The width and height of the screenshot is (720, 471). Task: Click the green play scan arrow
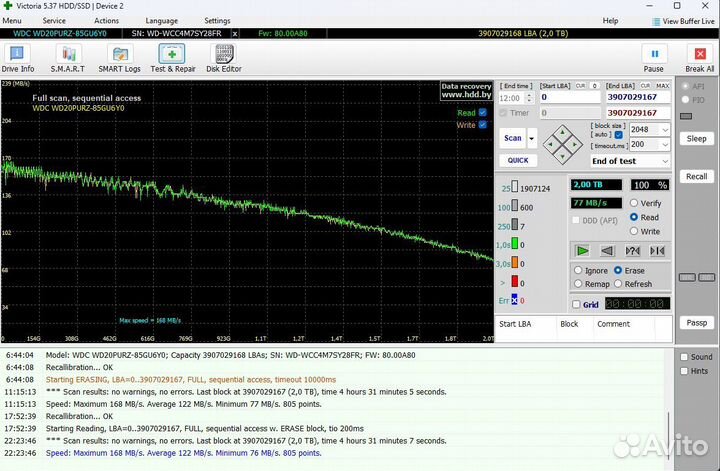583,250
